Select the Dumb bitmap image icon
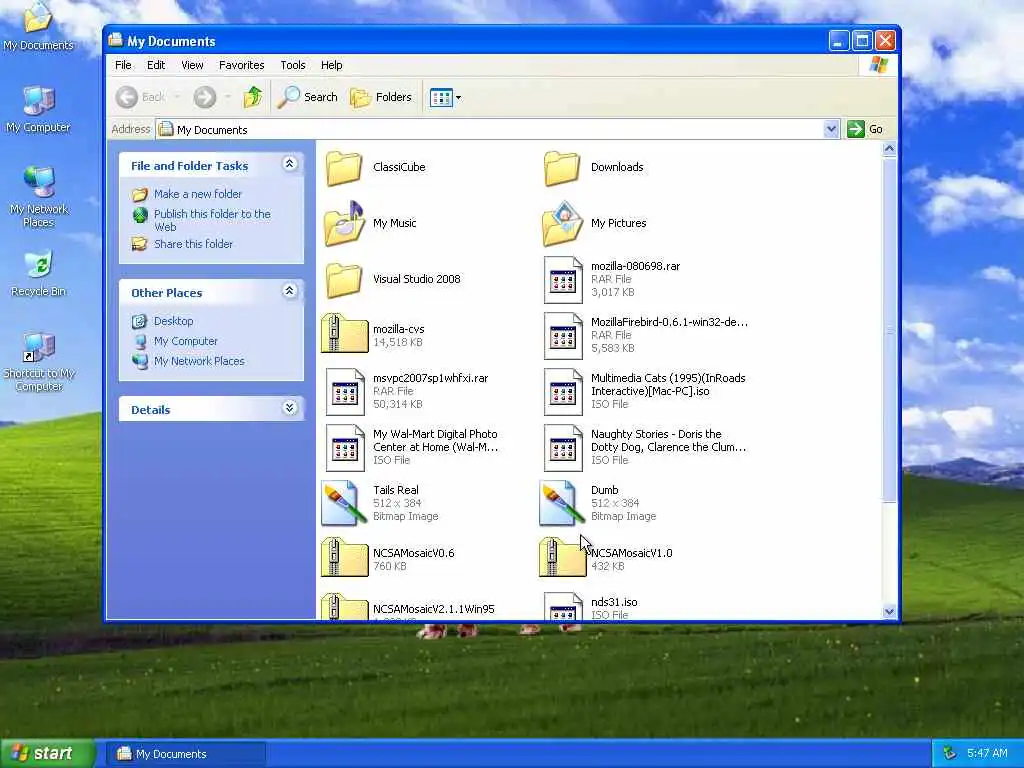The width and height of the screenshot is (1024, 768). click(562, 503)
